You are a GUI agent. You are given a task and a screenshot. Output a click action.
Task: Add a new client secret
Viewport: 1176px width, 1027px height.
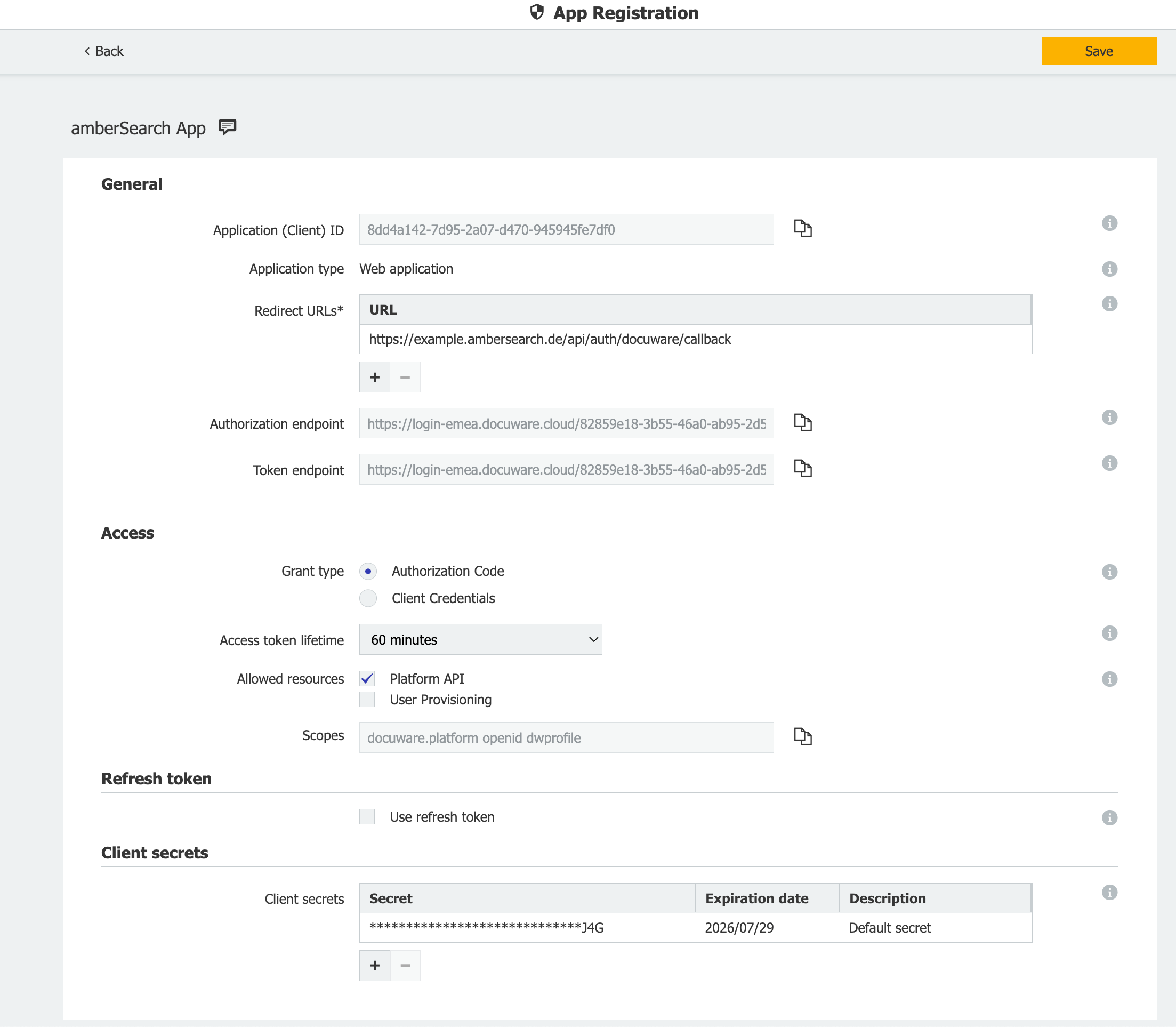click(x=375, y=966)
